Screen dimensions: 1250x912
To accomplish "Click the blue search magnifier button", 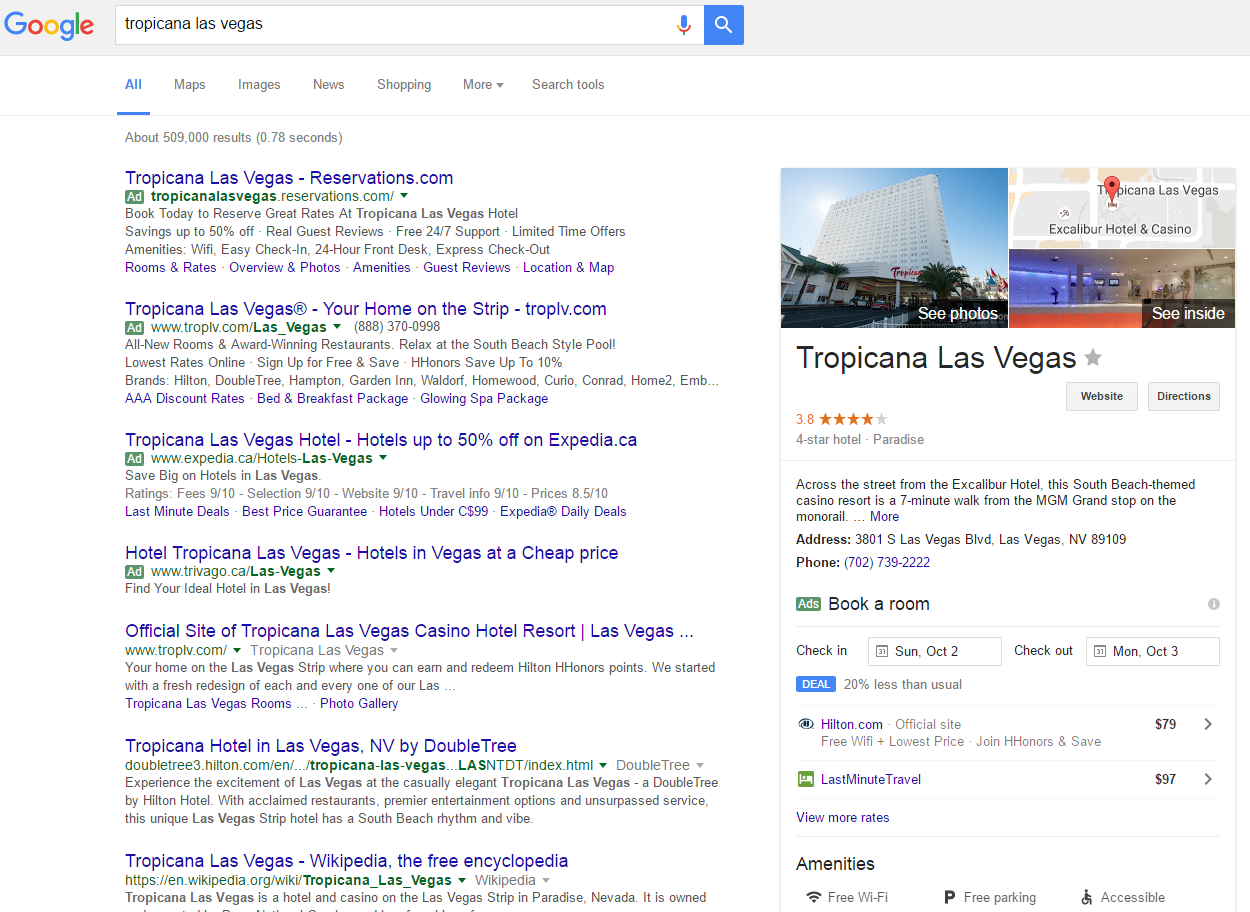I will point(723,25).
